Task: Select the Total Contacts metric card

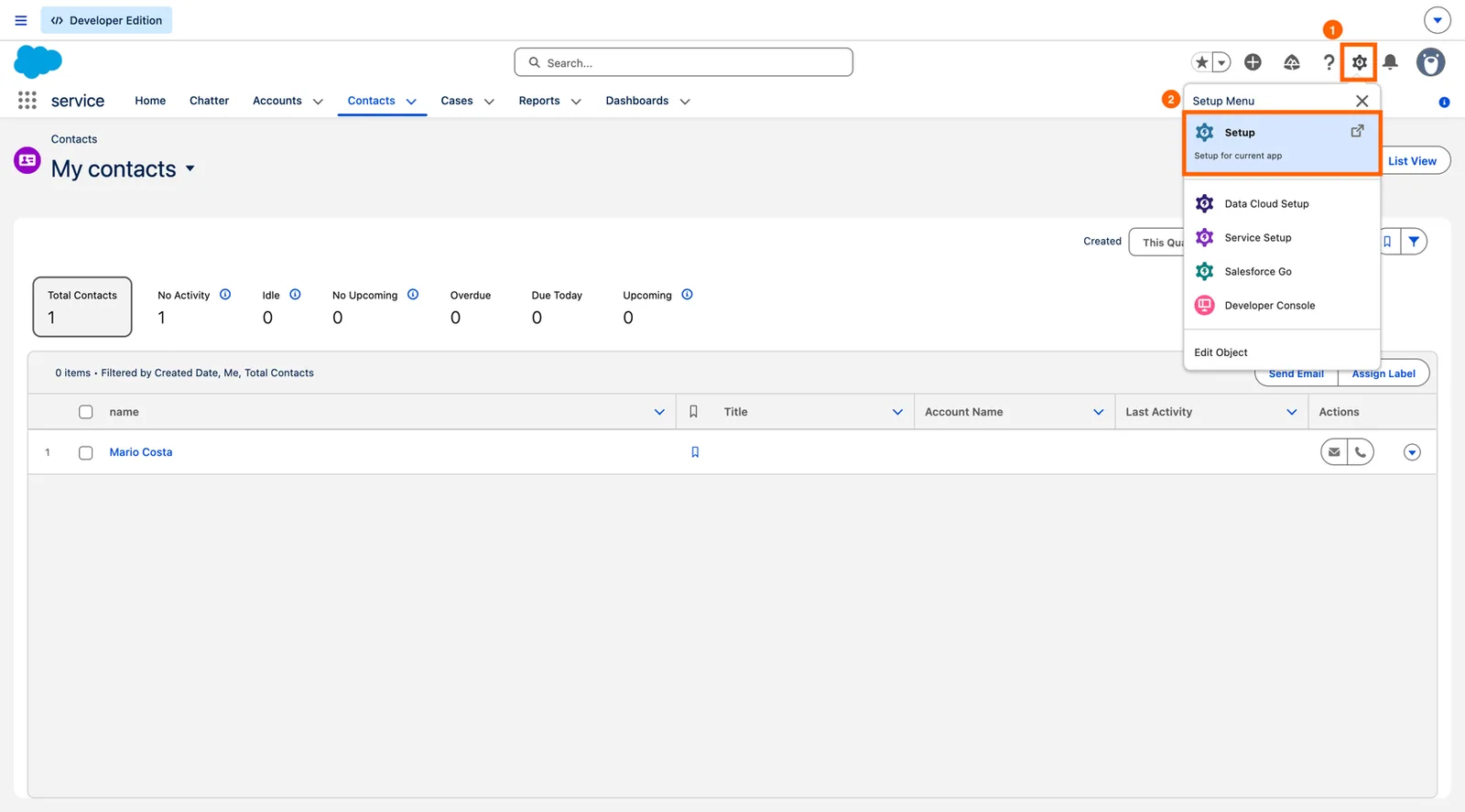Action: click(x=82, y=307)
